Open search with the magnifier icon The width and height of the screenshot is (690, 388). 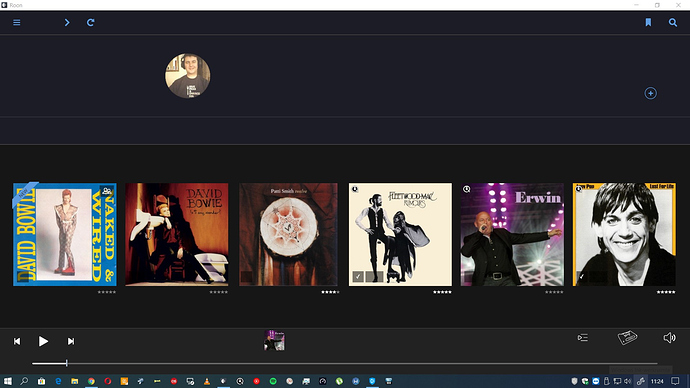[673, 22]
